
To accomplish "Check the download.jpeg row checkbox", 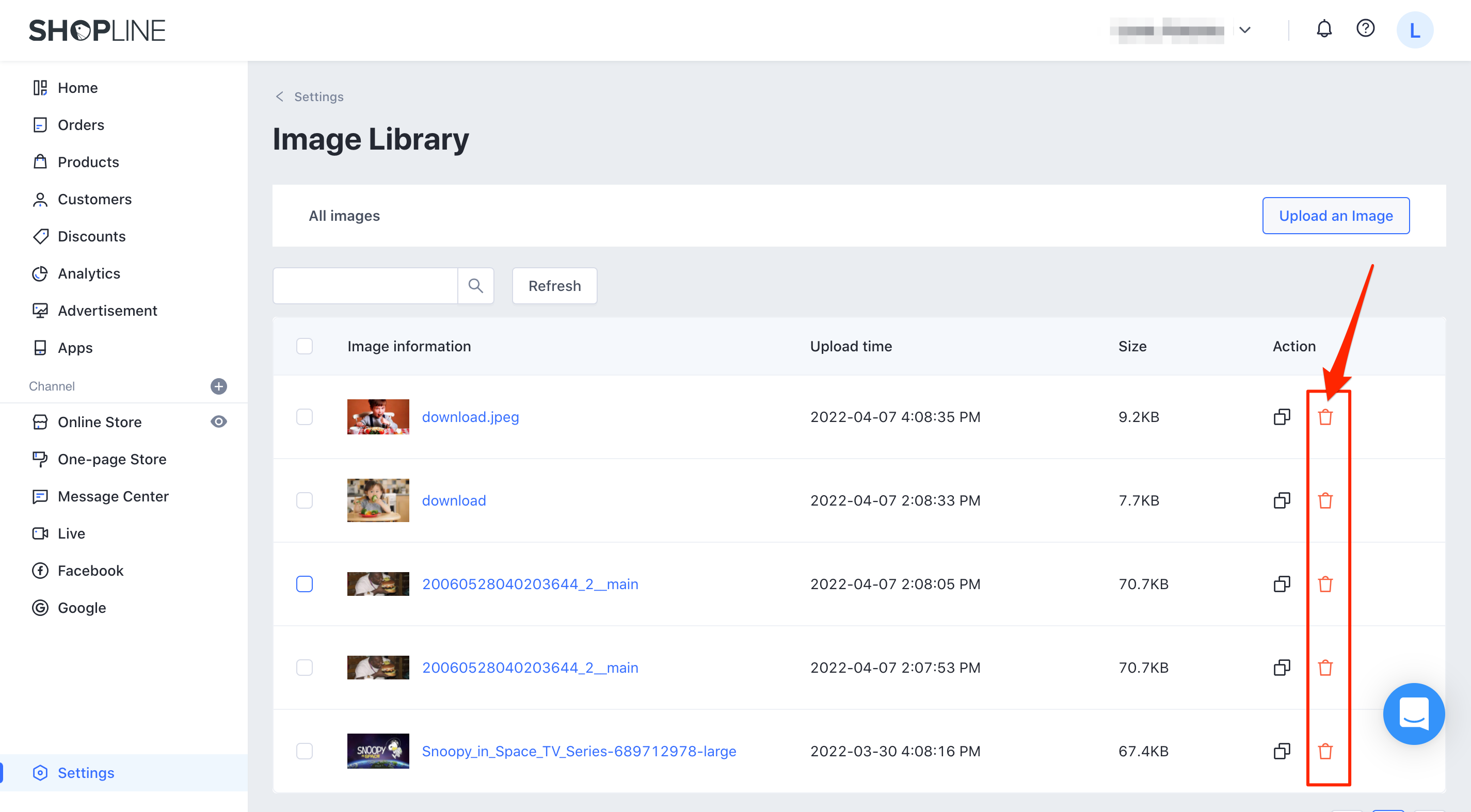I will (305, 417).
